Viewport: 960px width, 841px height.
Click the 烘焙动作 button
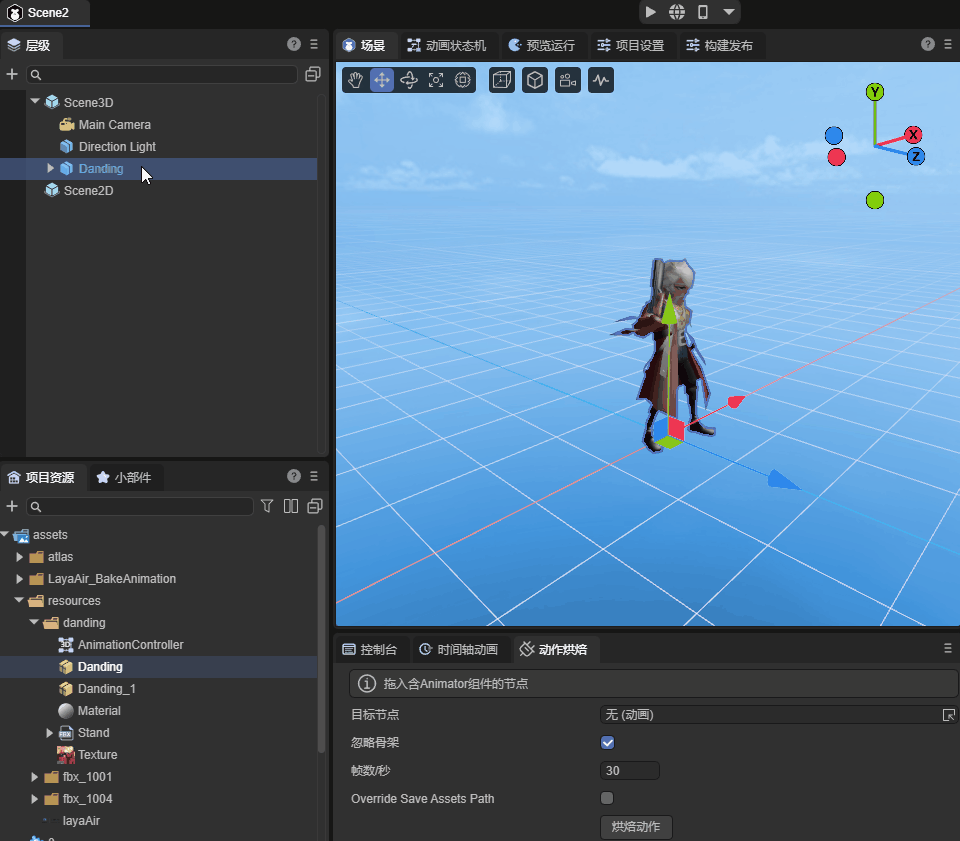[636, 827]
